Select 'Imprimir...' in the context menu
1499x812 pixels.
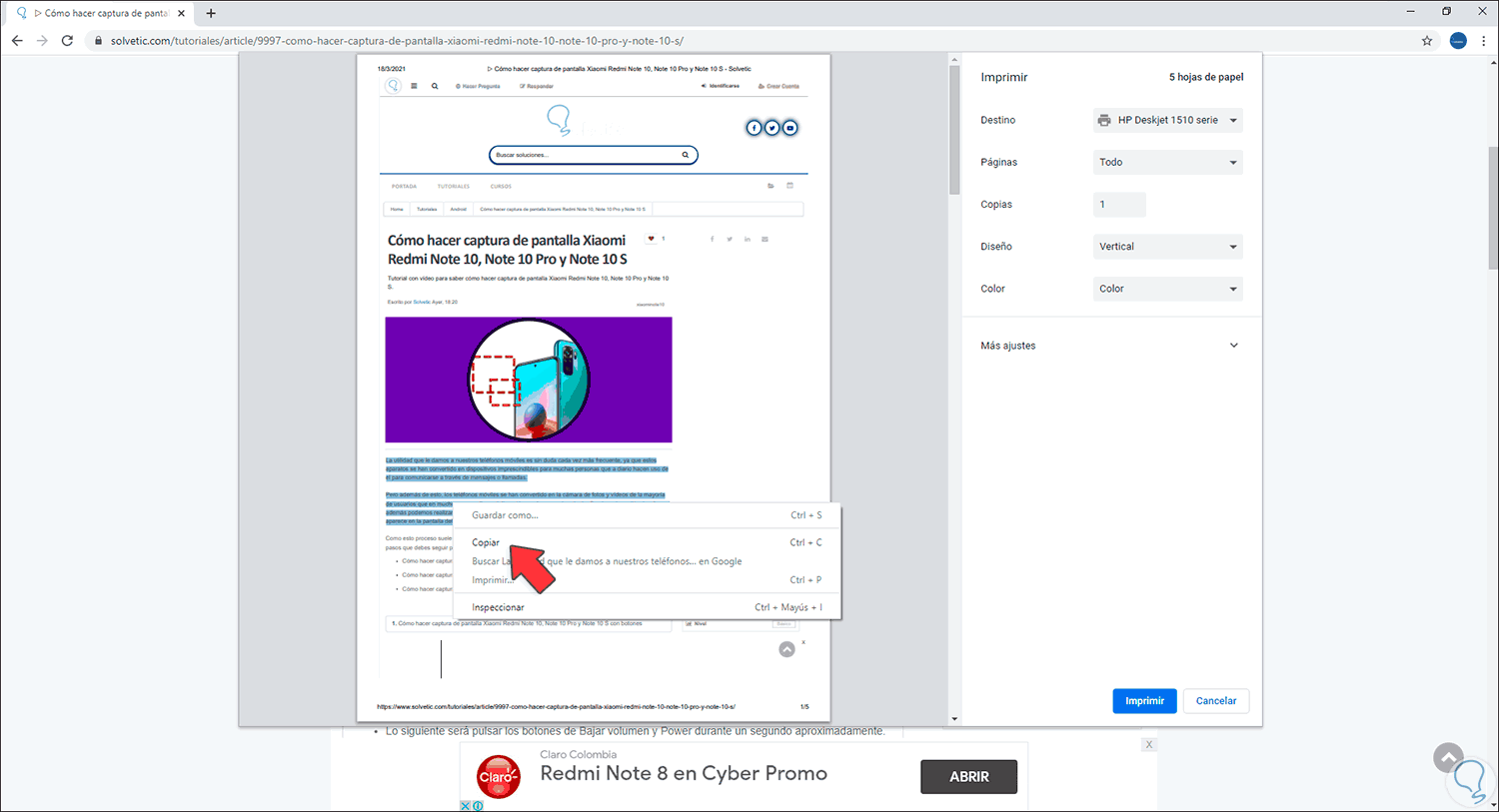647,580
